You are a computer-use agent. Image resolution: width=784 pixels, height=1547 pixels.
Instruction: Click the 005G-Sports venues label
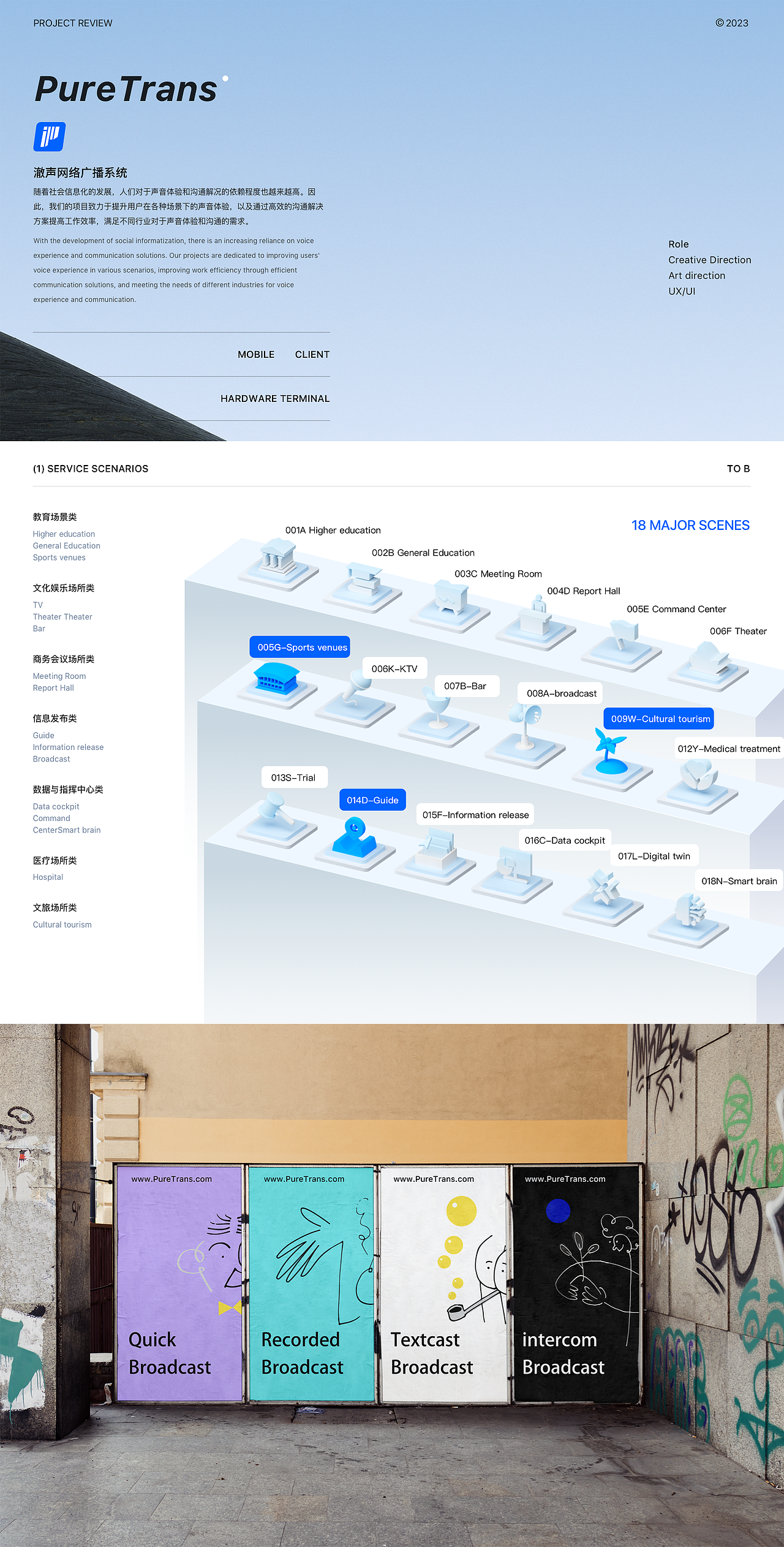tap(300, 647)
